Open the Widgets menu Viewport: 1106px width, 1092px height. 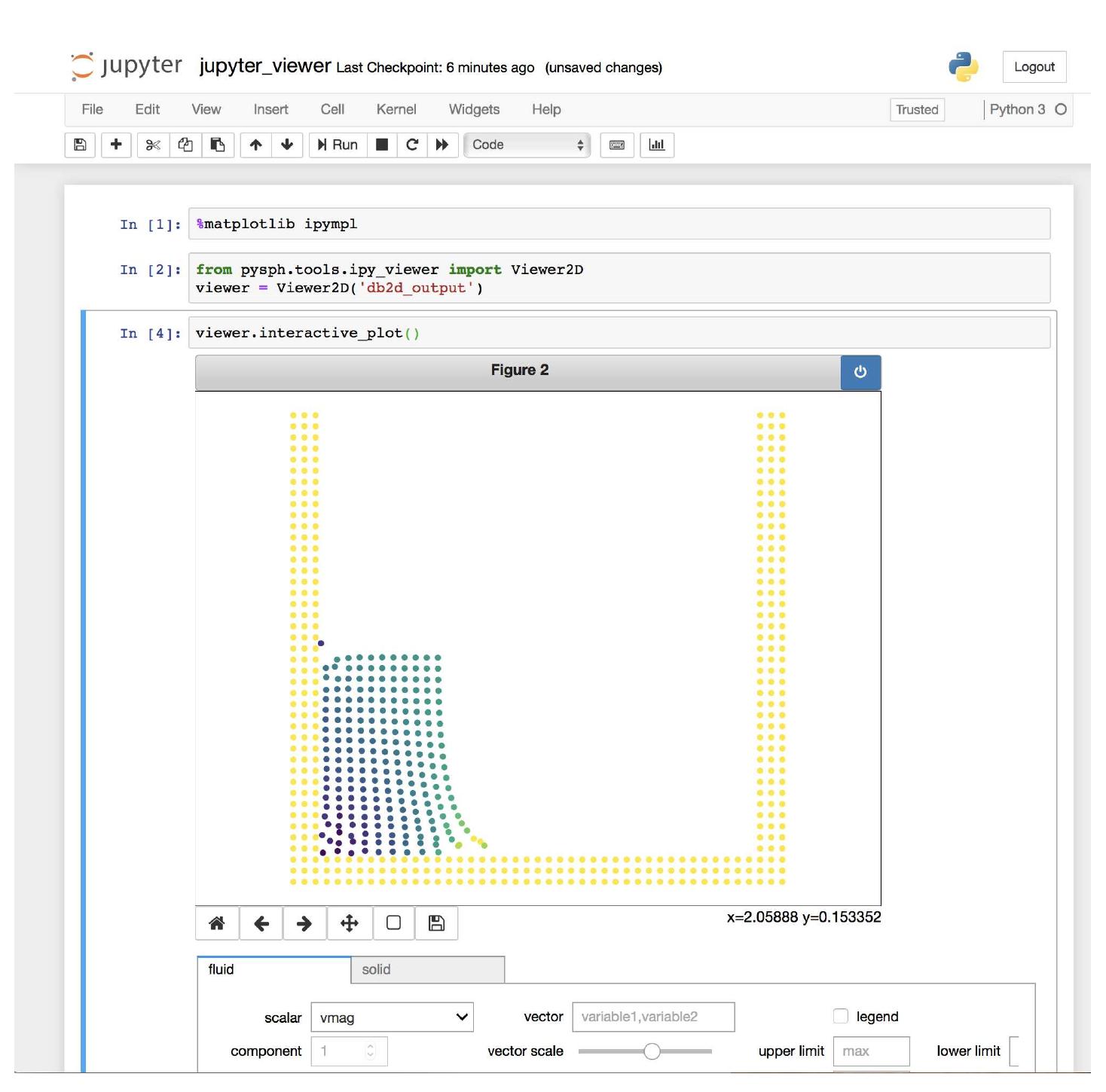[x=474, y=109]
